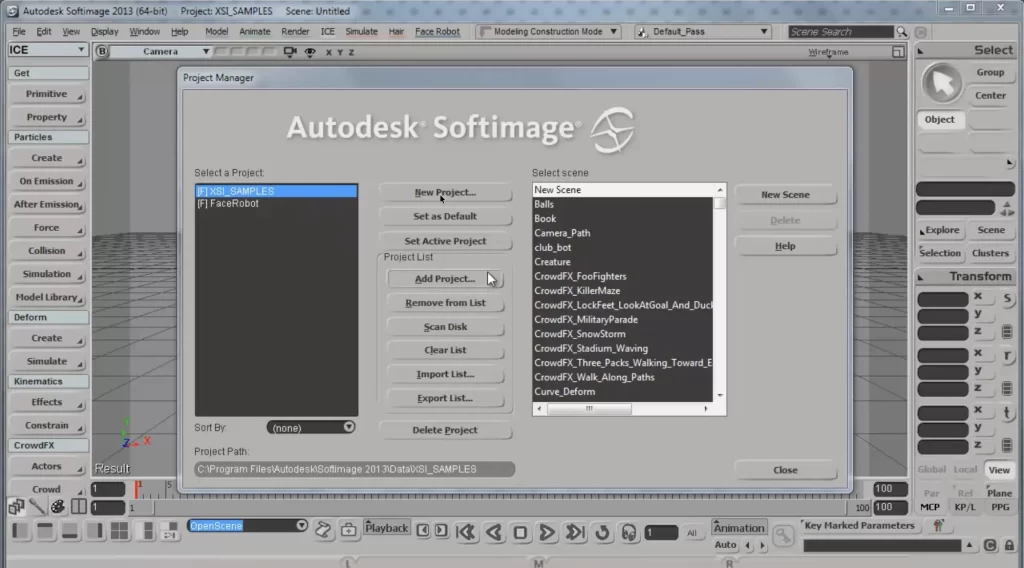The width and height of the screenshot is (1024, 568).
Task: Click the Scan Disk button
Action: coord(445,326)
